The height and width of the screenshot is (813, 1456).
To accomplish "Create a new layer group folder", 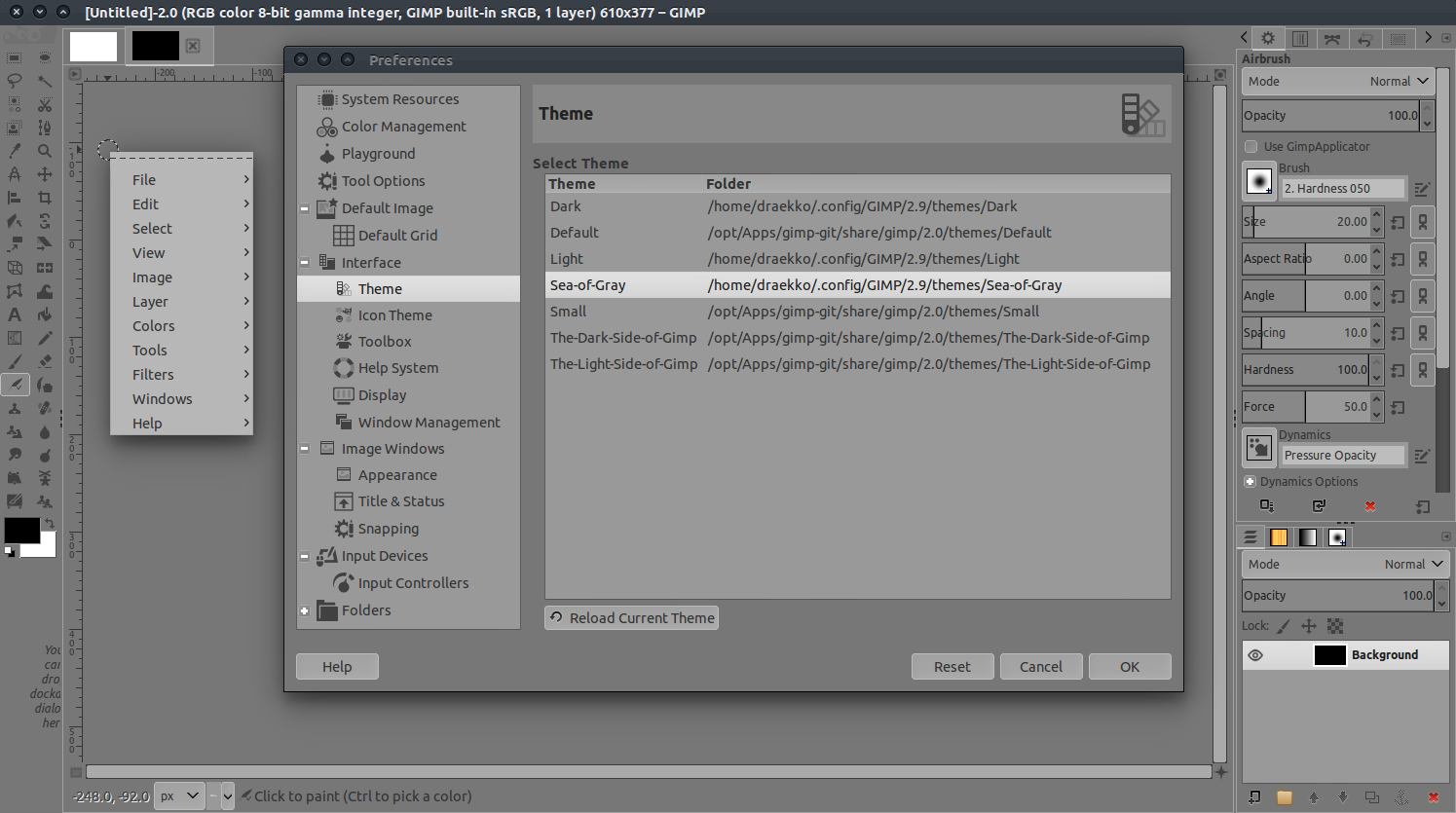I will 1285,797.
